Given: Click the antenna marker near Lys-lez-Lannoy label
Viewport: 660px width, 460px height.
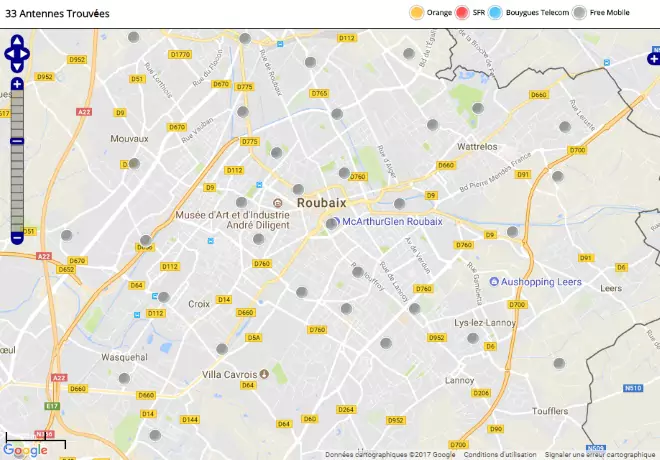Looking at the screenshot, I should pyautogui.click(x=473, y=338).
